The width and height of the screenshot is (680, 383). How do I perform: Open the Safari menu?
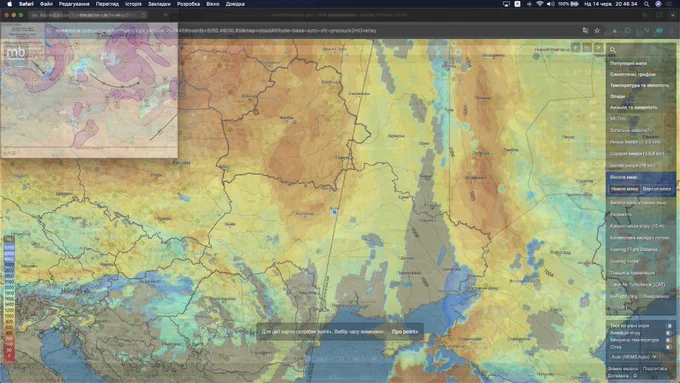click(26, 4)
